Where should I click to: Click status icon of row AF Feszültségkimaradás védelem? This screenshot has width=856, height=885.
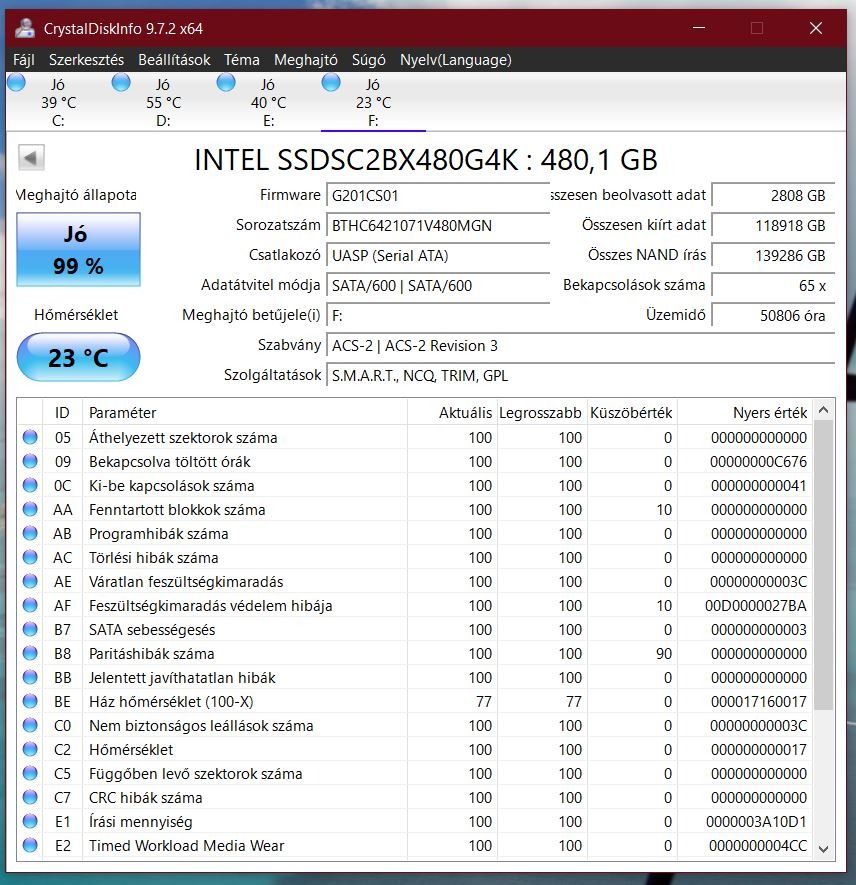point(30,605)
